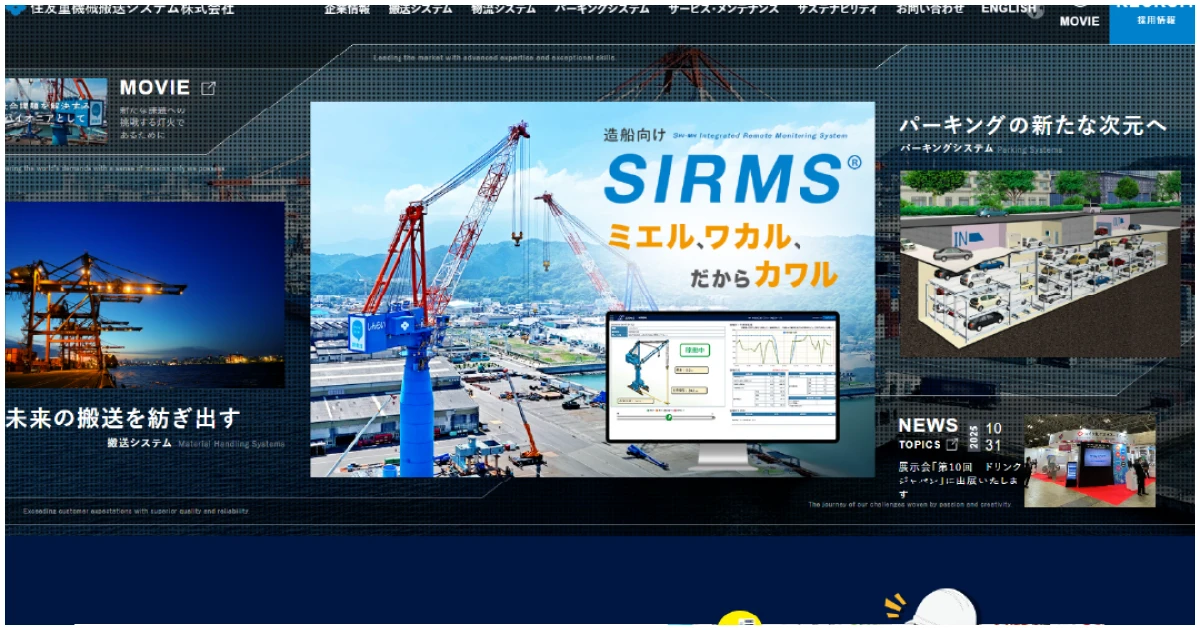Click external link icon next to MOVIE heading
This screenshot has width=1200, height=630.
click(x=208, y=88)
